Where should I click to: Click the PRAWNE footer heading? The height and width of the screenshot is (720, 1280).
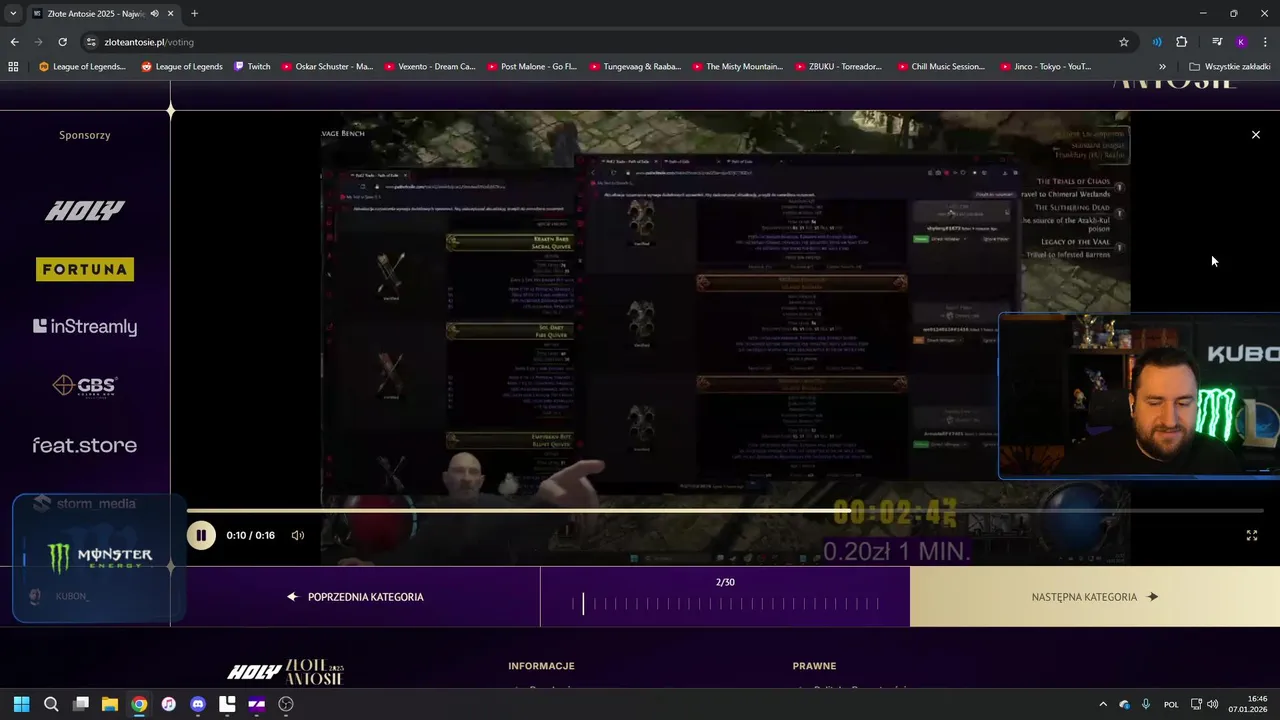click(x=814, y=666)
